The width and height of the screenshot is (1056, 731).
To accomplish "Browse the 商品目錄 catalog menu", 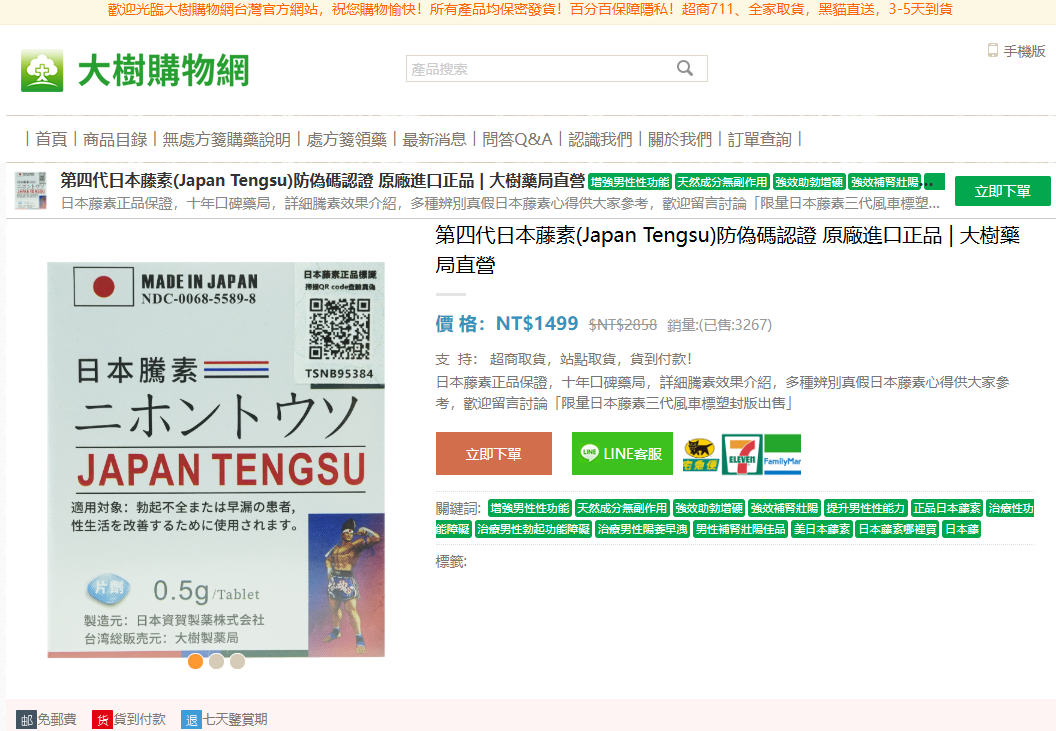I will 113,139.
